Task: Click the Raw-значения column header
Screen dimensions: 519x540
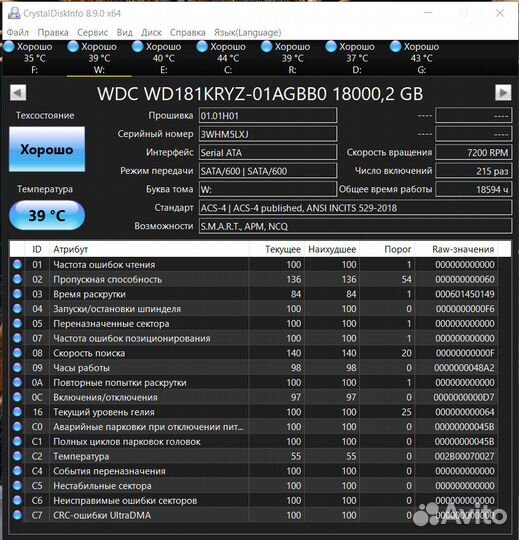Action: (x=456, y=249)
